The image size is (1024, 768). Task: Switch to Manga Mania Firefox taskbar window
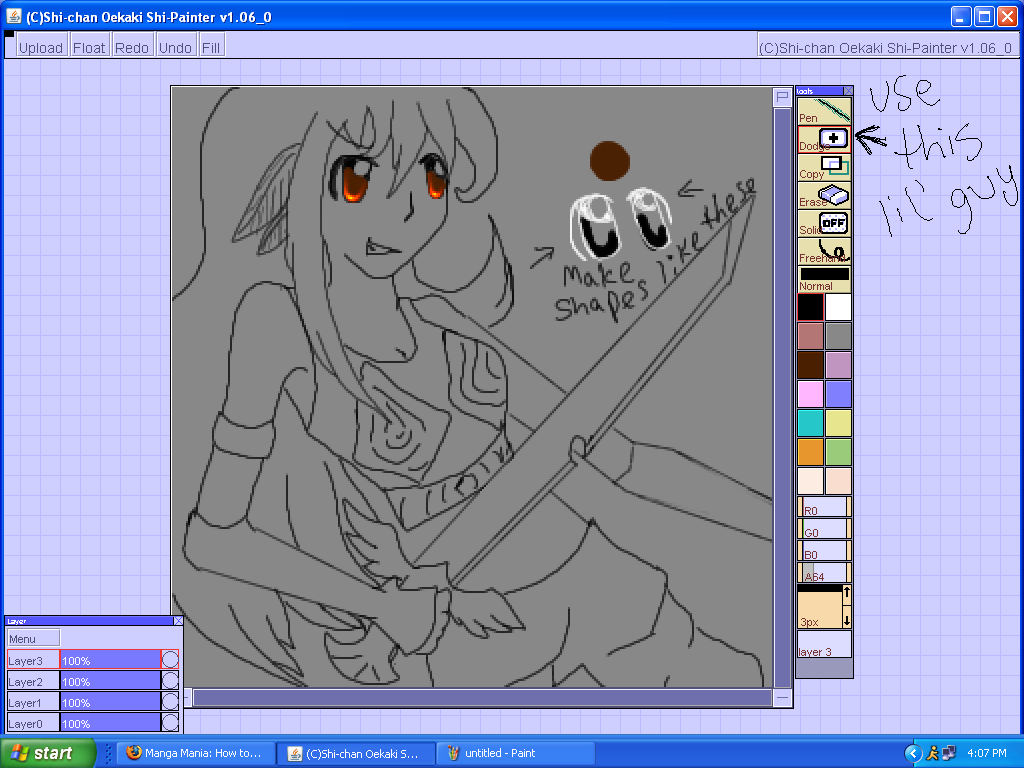tap(195, 753)
